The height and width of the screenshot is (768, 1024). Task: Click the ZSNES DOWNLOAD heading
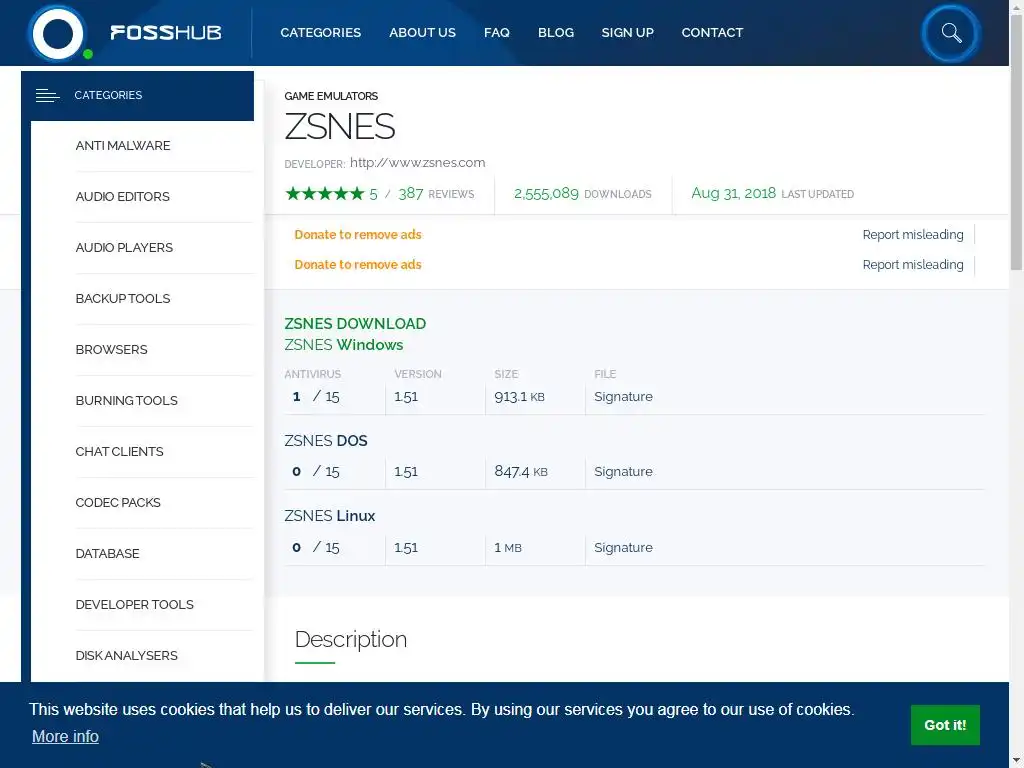355,324
